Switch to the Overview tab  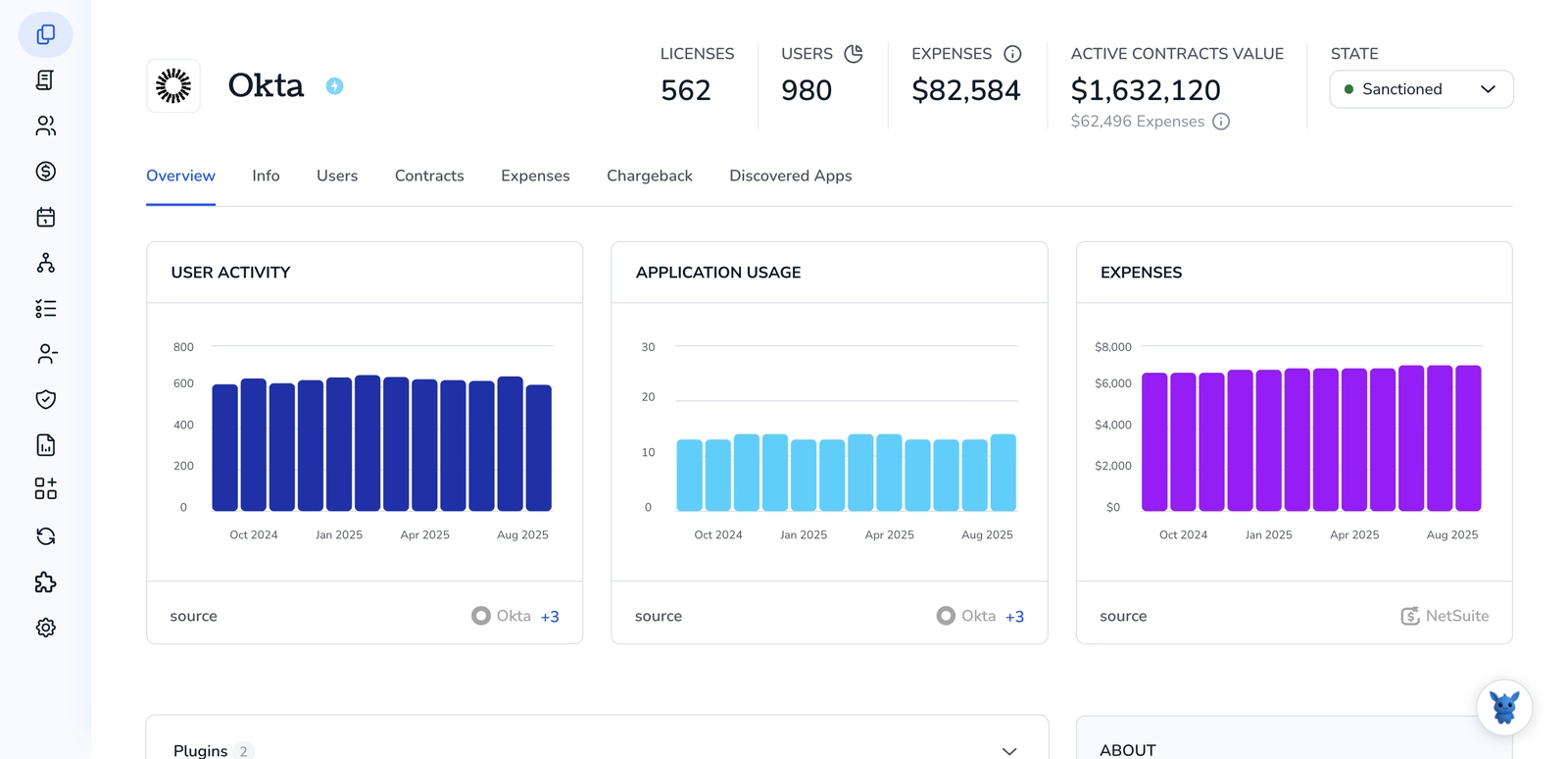180,177
